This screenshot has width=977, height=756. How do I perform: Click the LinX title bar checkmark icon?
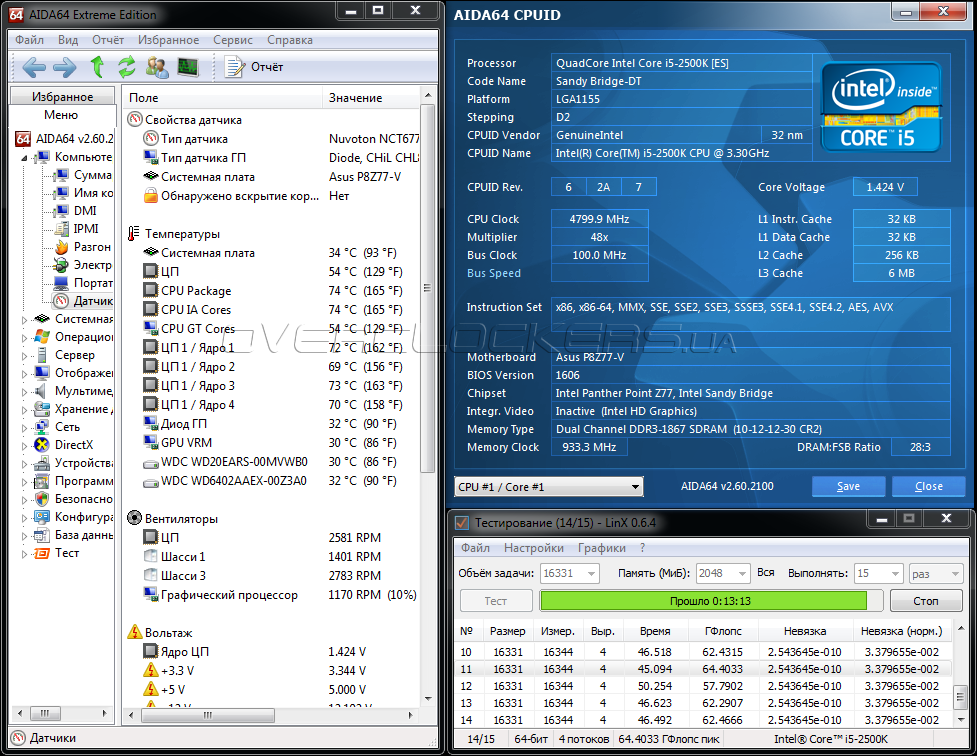click(462, 523)
